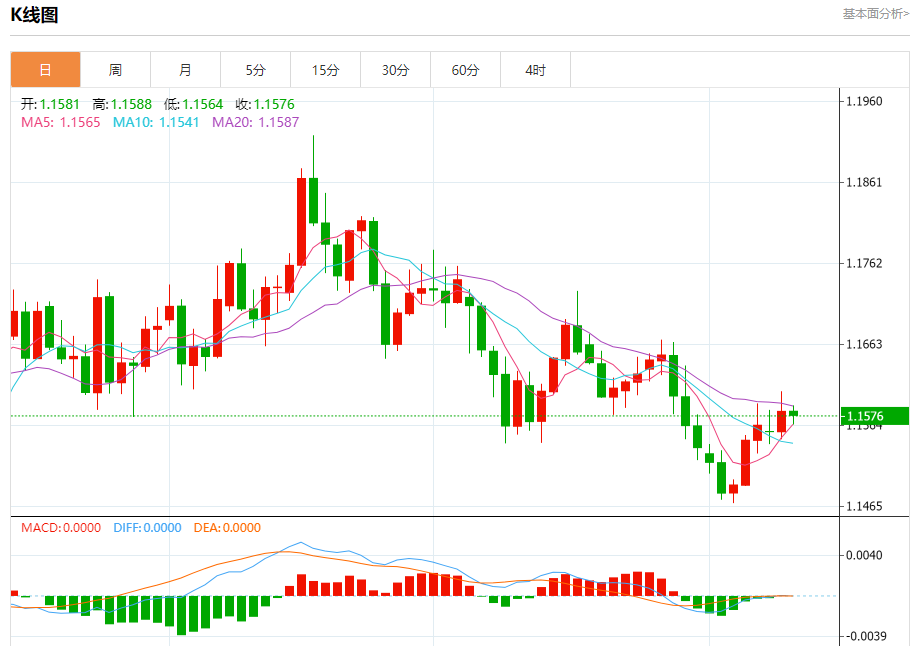Viewport: 915px width, 646px height.
Task: Click the 开: 1.1581 open price
Action: [x=50, y=104]
